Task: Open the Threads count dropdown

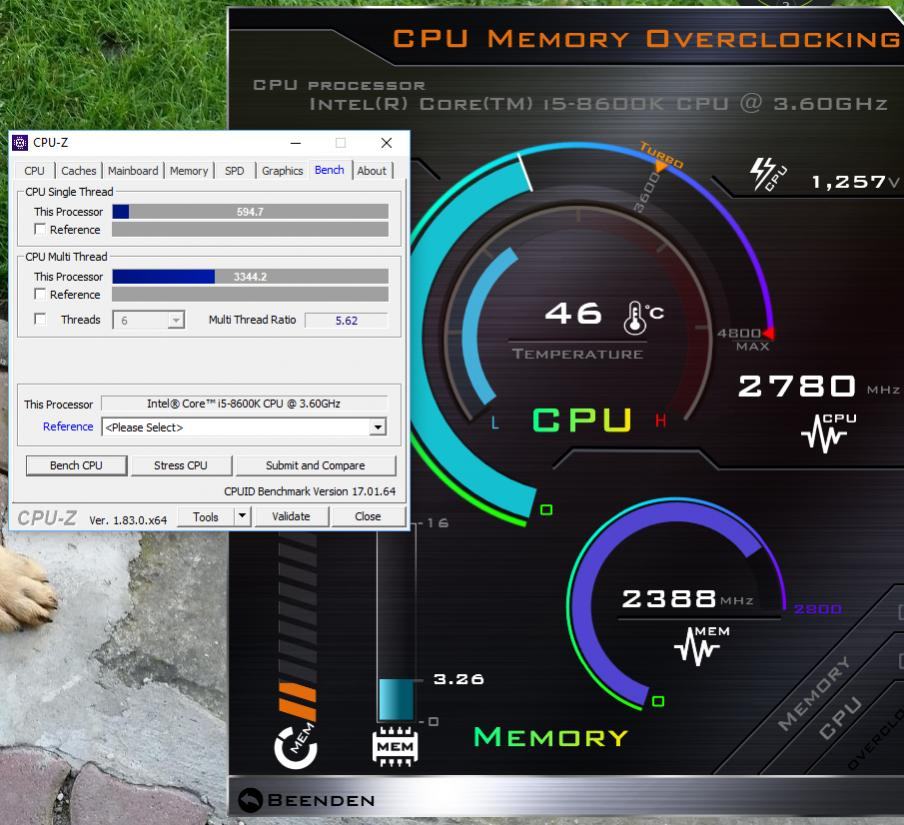Action: (175, 320)
